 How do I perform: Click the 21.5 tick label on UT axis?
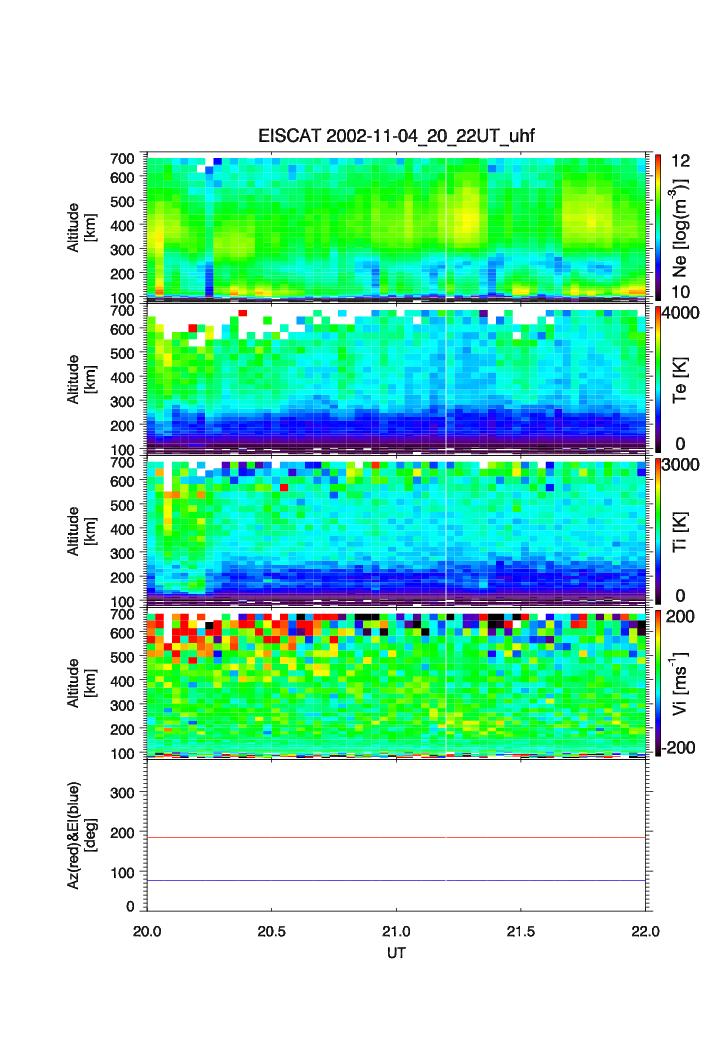(521, 930)
